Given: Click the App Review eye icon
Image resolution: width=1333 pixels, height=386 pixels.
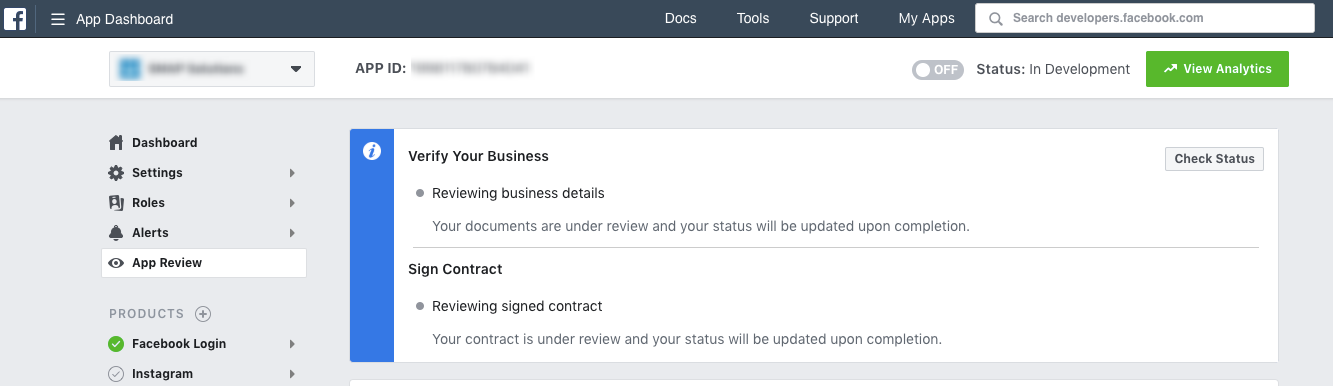Looking at the screenshot, I should tap(116, 263).
